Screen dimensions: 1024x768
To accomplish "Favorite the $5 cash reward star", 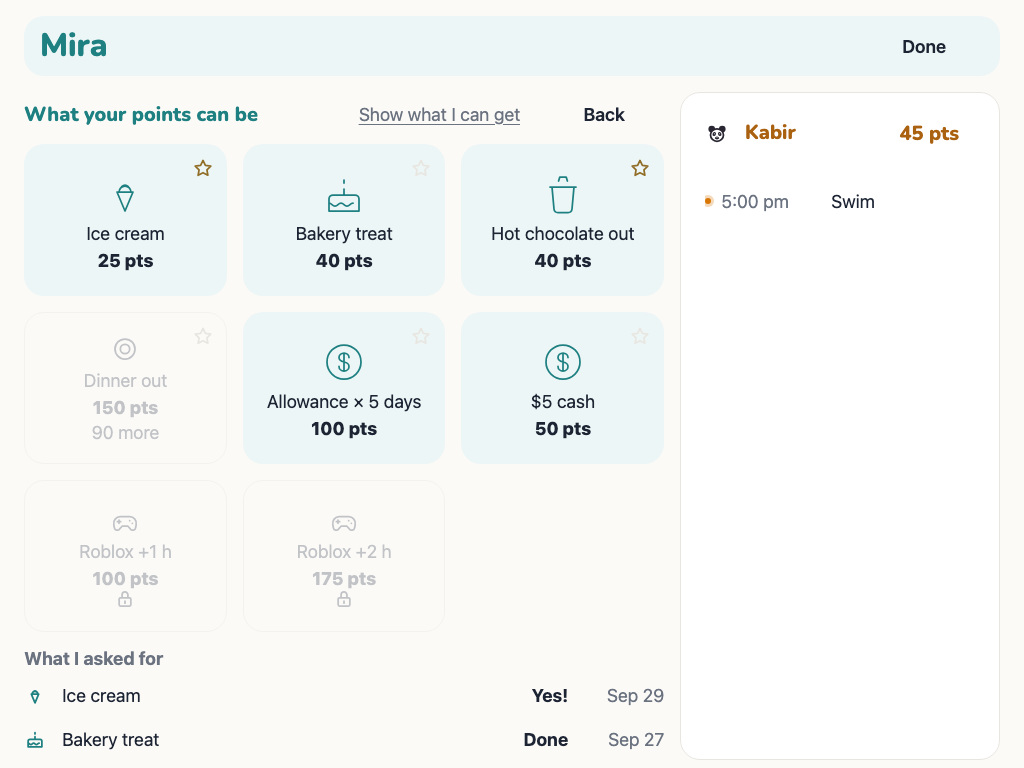I will (x=640, y=336).
